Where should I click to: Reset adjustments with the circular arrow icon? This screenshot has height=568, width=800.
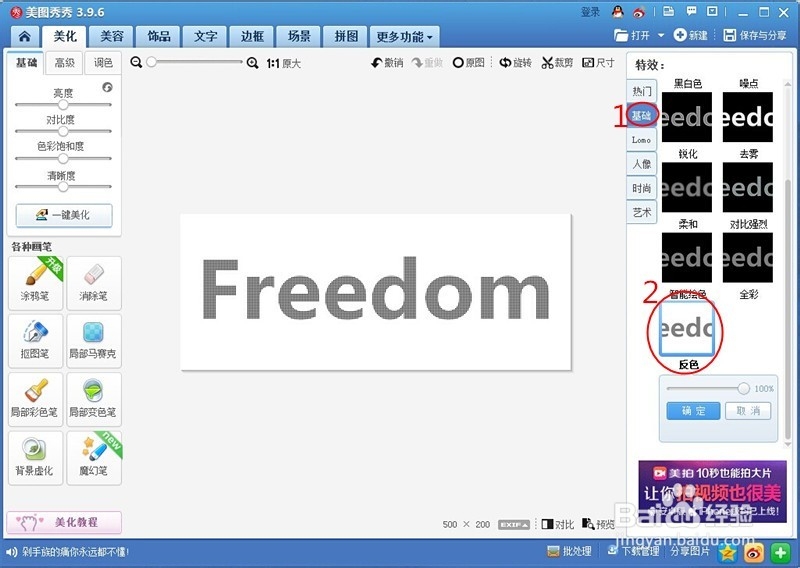tap(107, 87)
